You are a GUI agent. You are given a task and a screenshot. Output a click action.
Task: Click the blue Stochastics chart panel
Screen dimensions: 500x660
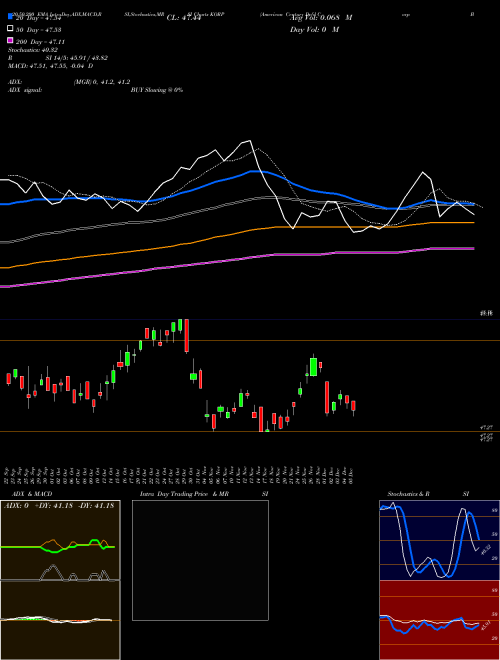439,540
